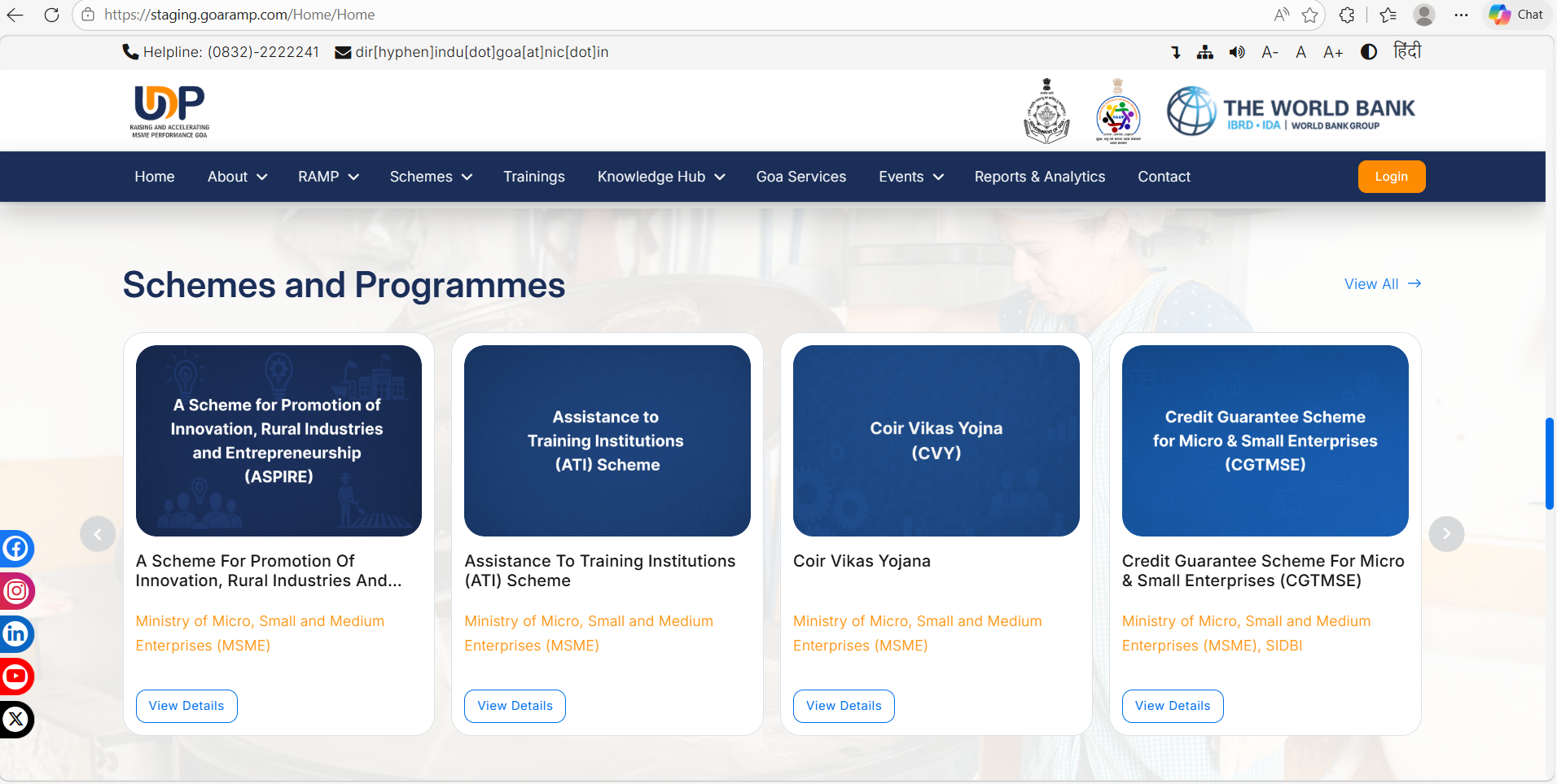Open YouTube social icon
The image size is (1557, 784).
tap(16, 677)
